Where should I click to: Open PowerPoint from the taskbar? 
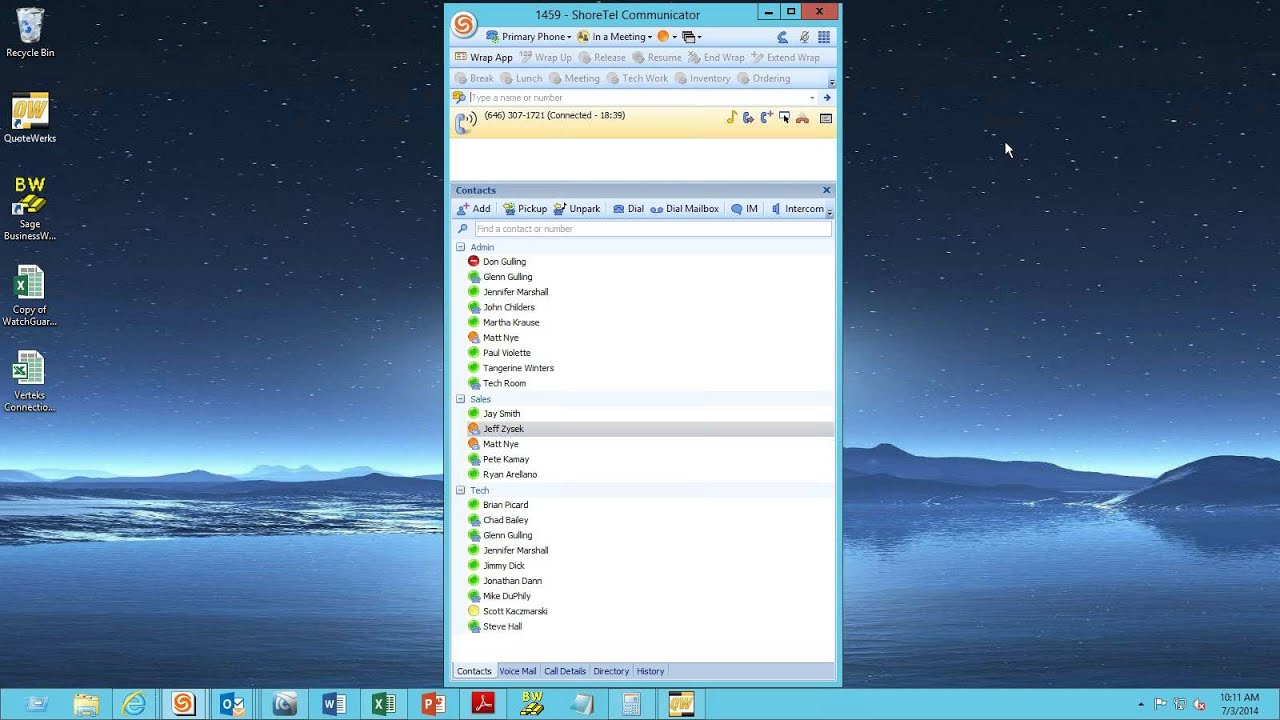coord(433,704)
